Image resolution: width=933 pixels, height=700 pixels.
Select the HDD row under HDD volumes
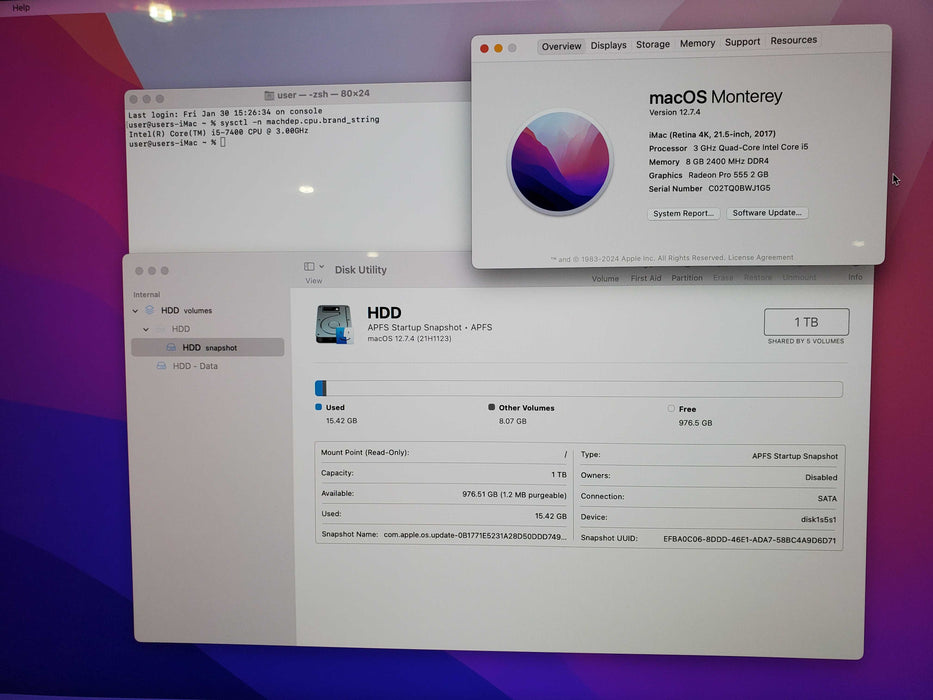(208, 329)
